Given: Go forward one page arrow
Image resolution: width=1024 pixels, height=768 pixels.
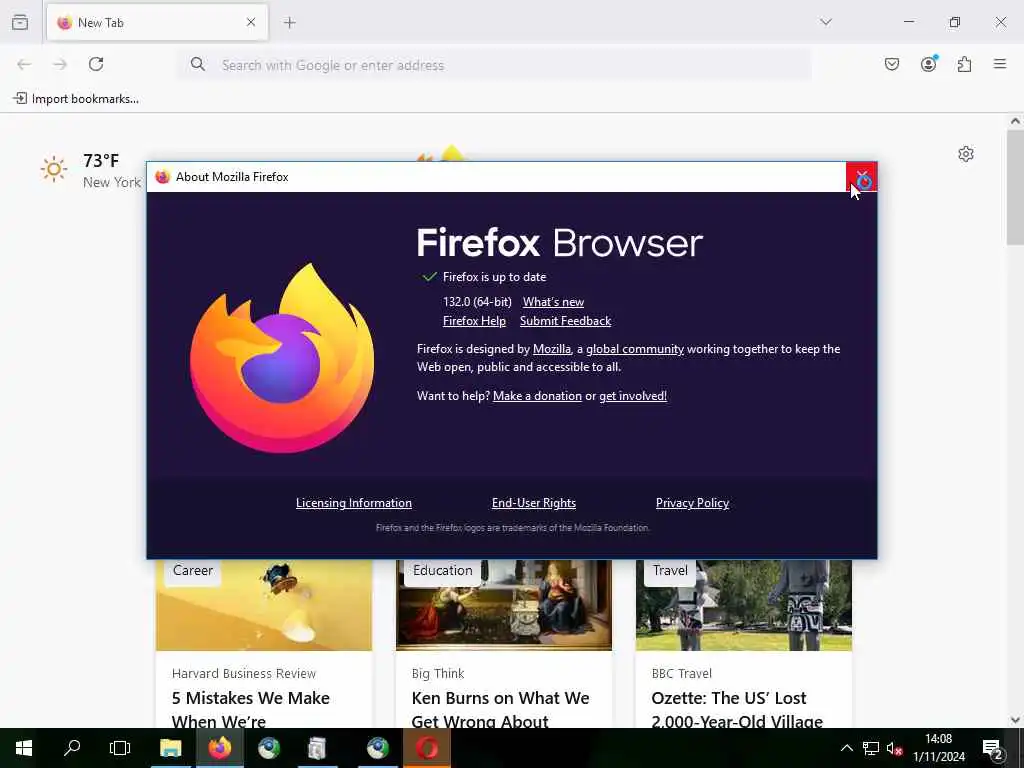Looking at the screenshot, I should [x=60, y=64].
